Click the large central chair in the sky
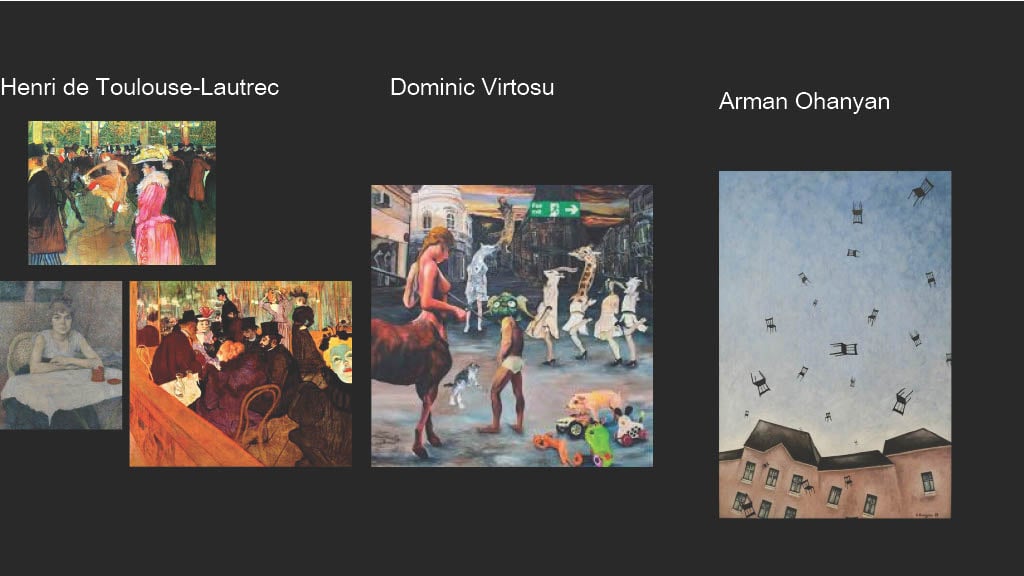This screenshot has width=1024, height=576. (843, 349)
